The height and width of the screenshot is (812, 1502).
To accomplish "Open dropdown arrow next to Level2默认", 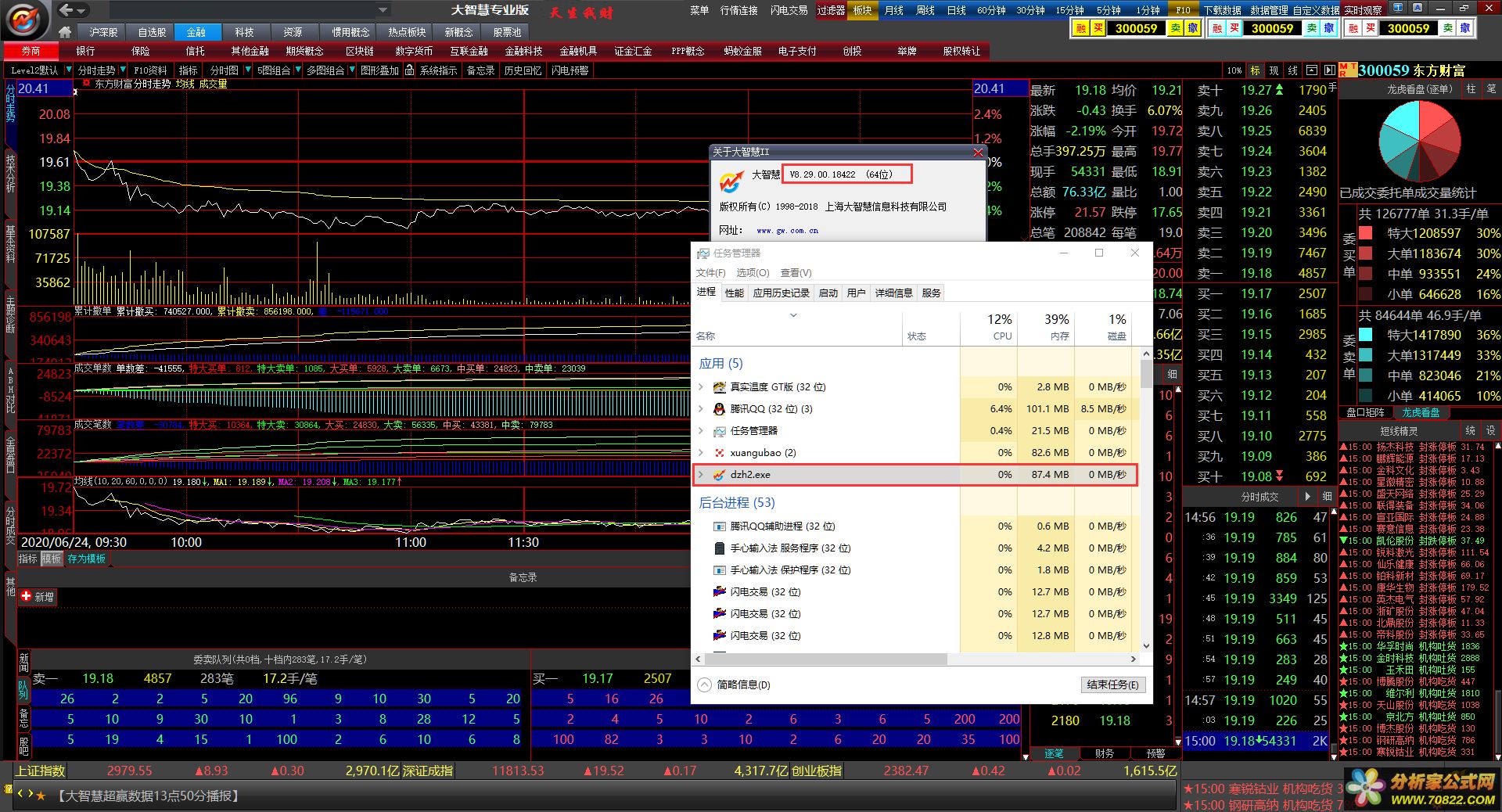I will pyautogui.click(x=68, y=70).
